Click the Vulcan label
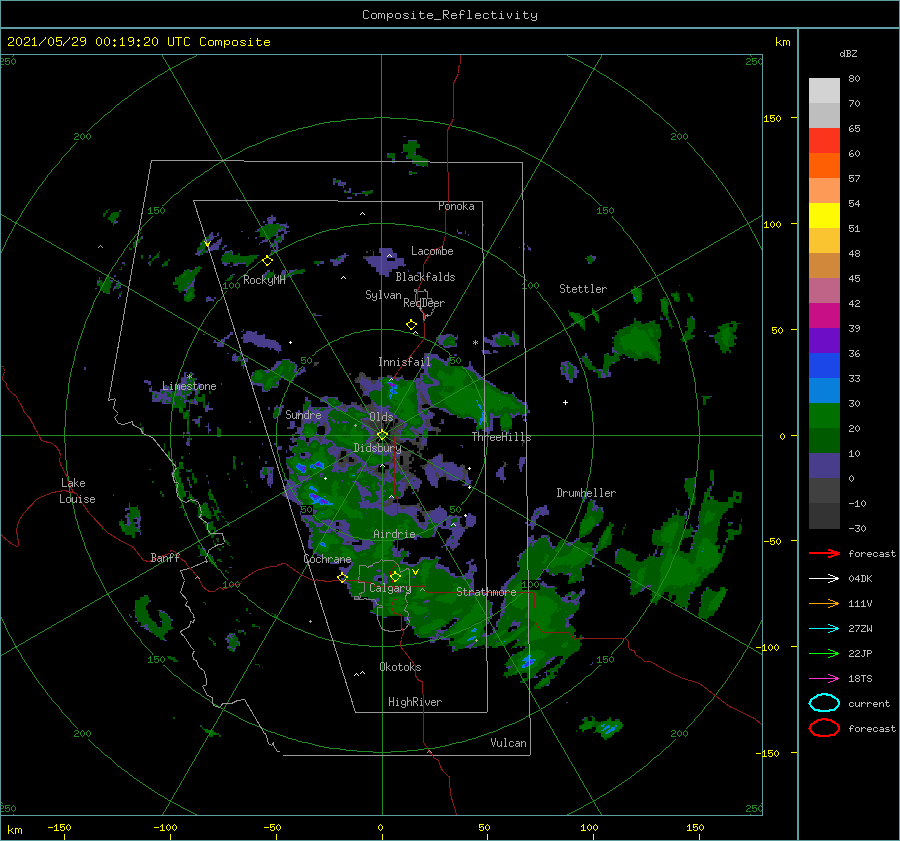The height and width of the screenshot is (841, 900). pyautogui.click(x=509, y=743)
